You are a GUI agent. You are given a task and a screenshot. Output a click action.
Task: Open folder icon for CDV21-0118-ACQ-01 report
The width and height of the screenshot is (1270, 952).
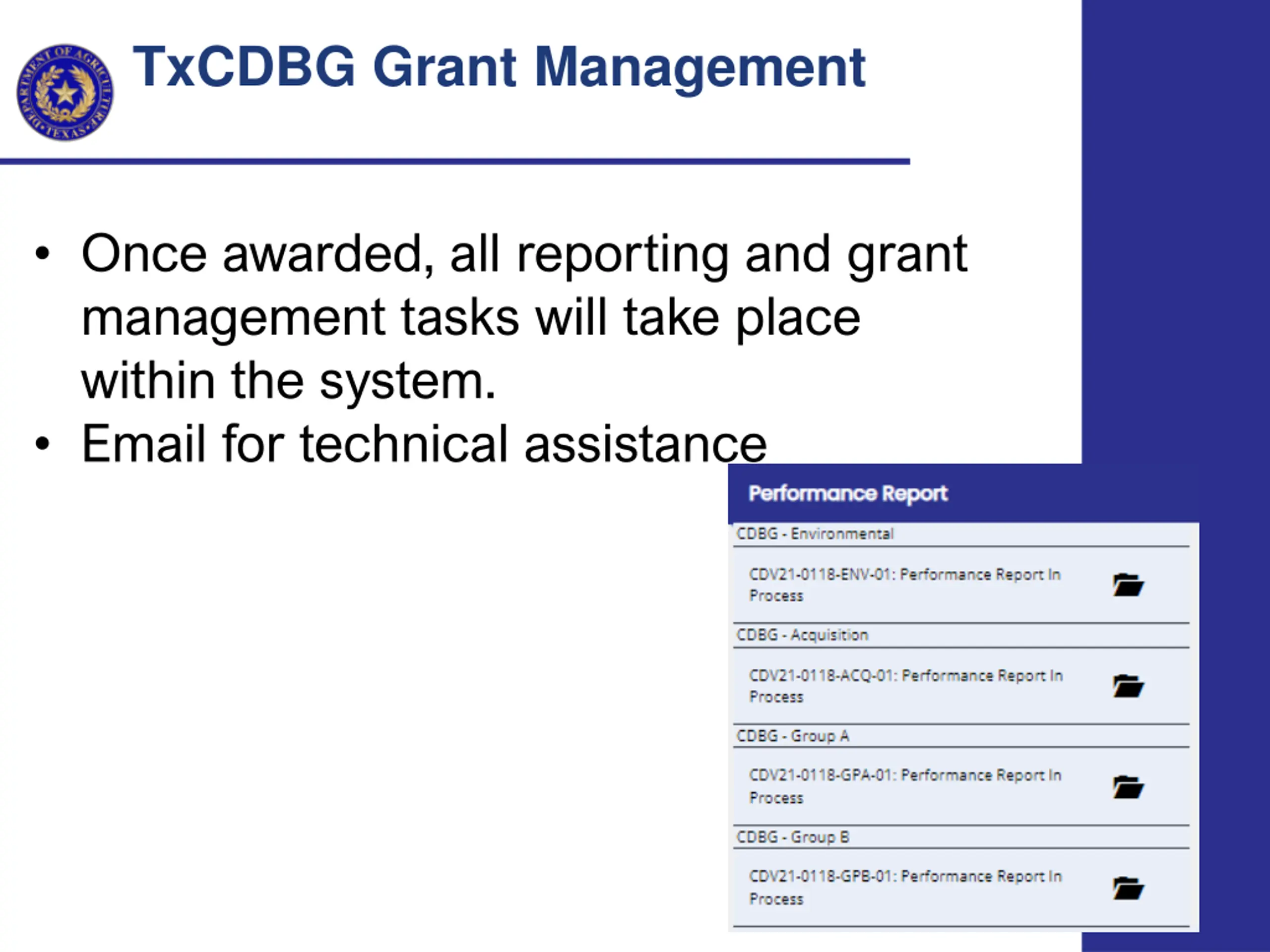coord(1128,686)
